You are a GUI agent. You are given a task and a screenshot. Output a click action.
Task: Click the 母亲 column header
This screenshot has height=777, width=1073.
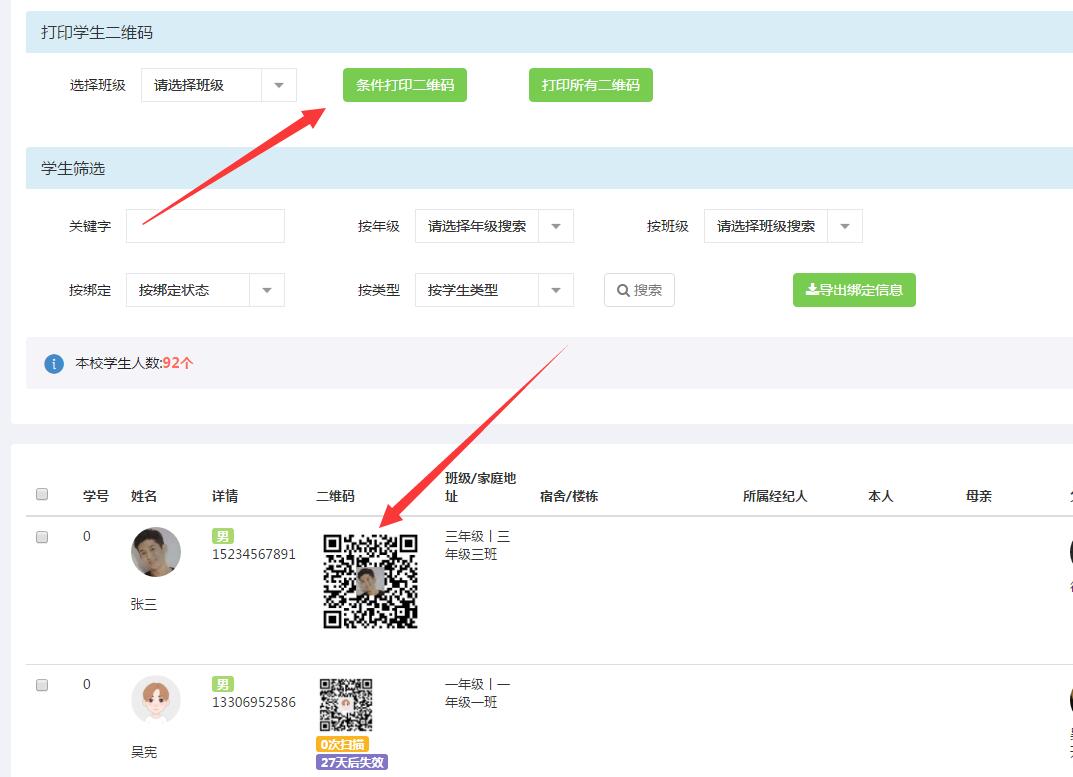[979, 496]
